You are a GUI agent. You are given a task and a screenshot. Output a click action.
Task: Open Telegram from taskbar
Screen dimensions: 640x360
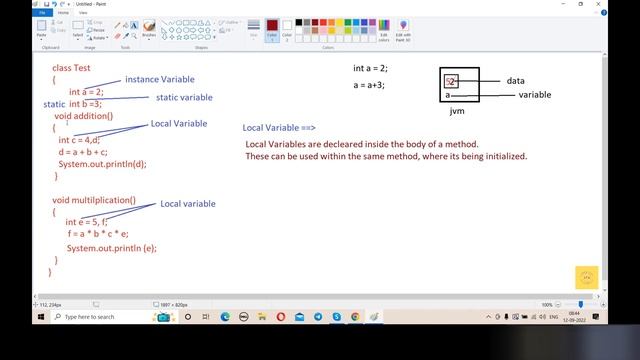pyautogui.click(x=318, y=317)
